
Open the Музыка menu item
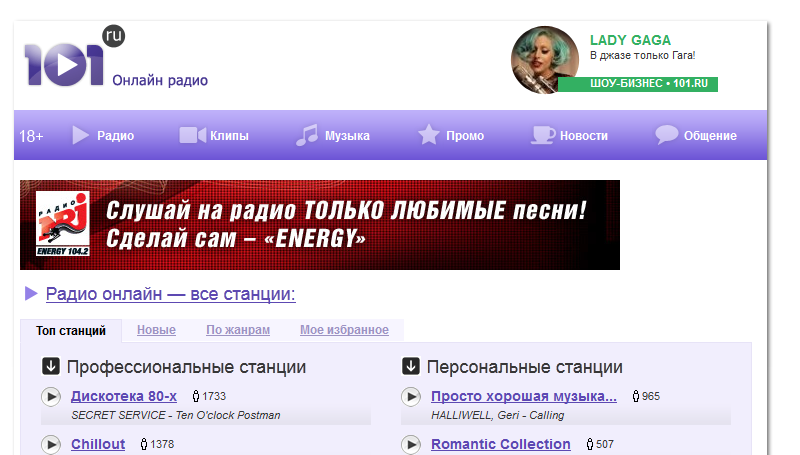coord(347,136)
